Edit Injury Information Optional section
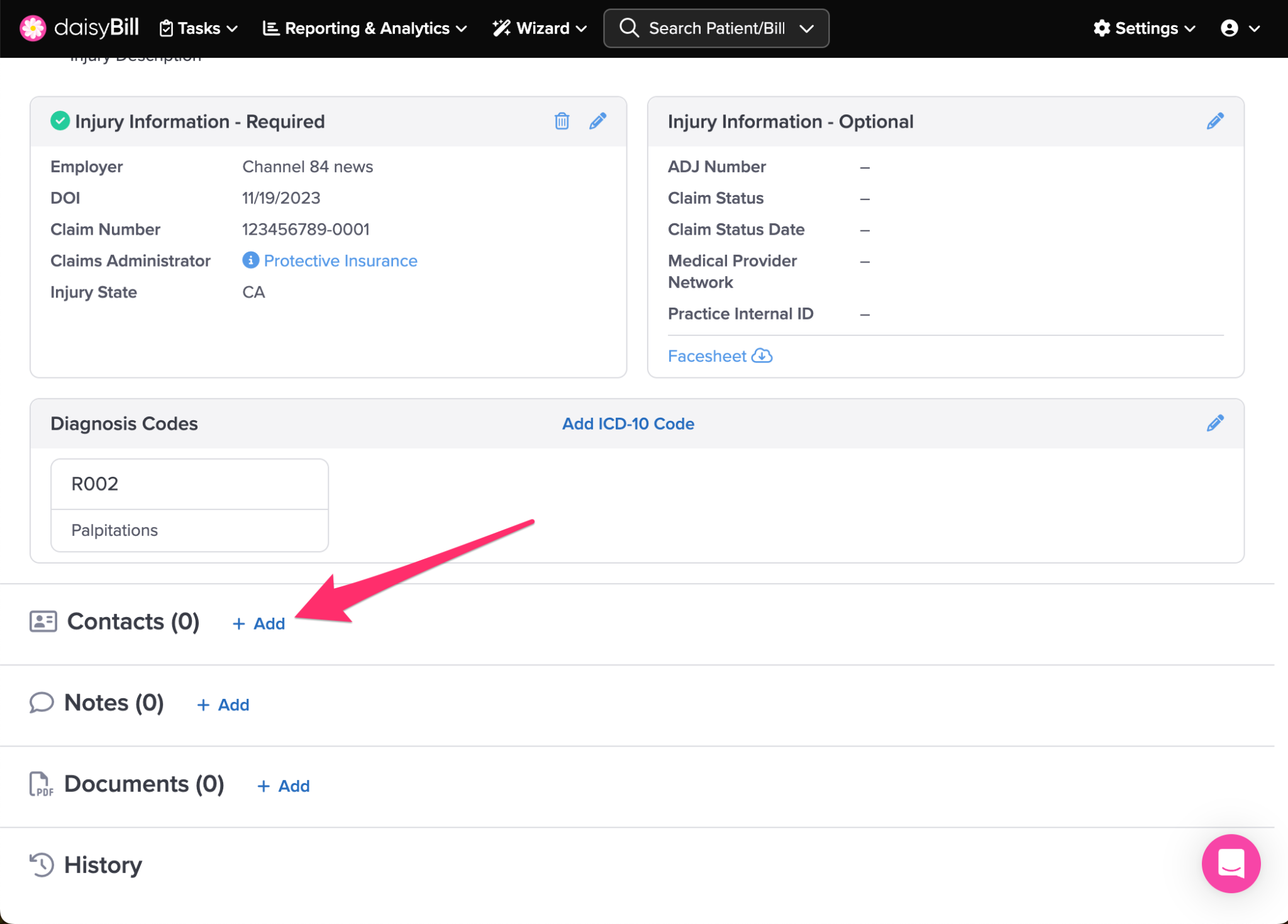The width and height of the screenshot is (1288, 924). click(1215, 121)
